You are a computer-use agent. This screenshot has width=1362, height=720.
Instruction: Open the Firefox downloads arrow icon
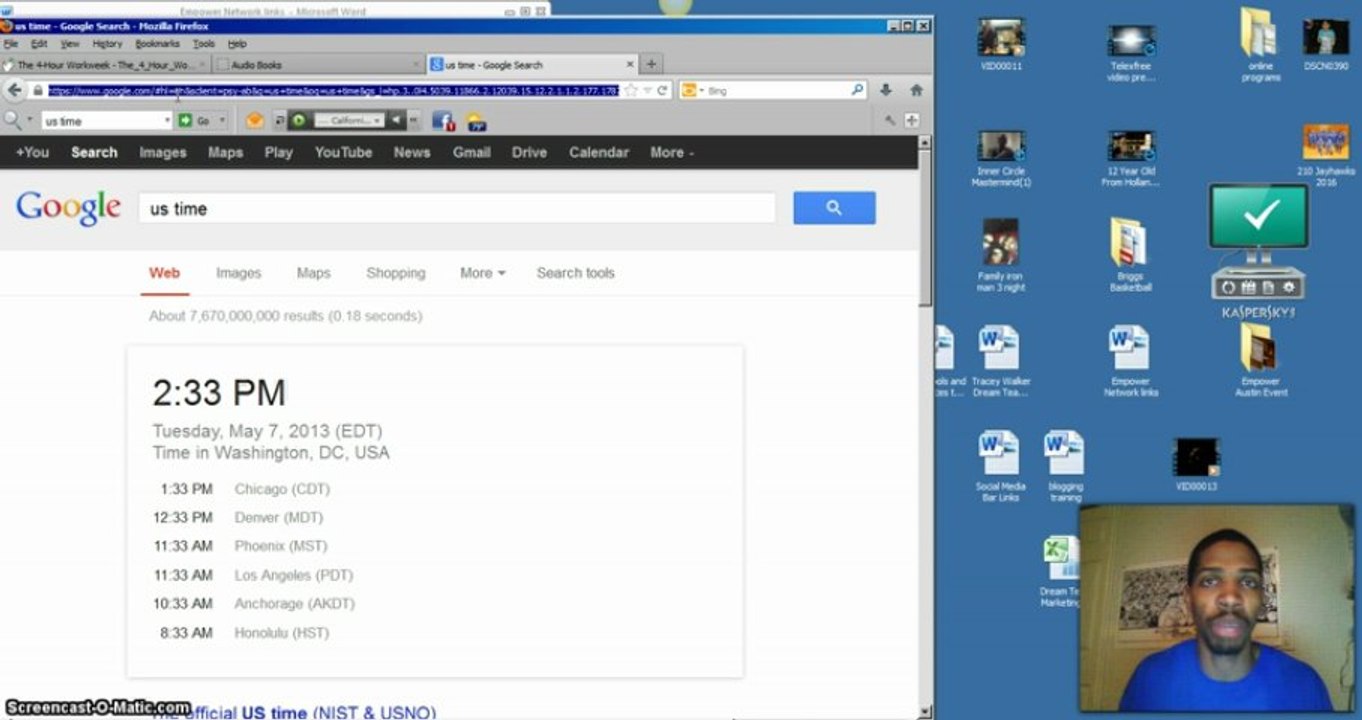click(x=885, y=90)
